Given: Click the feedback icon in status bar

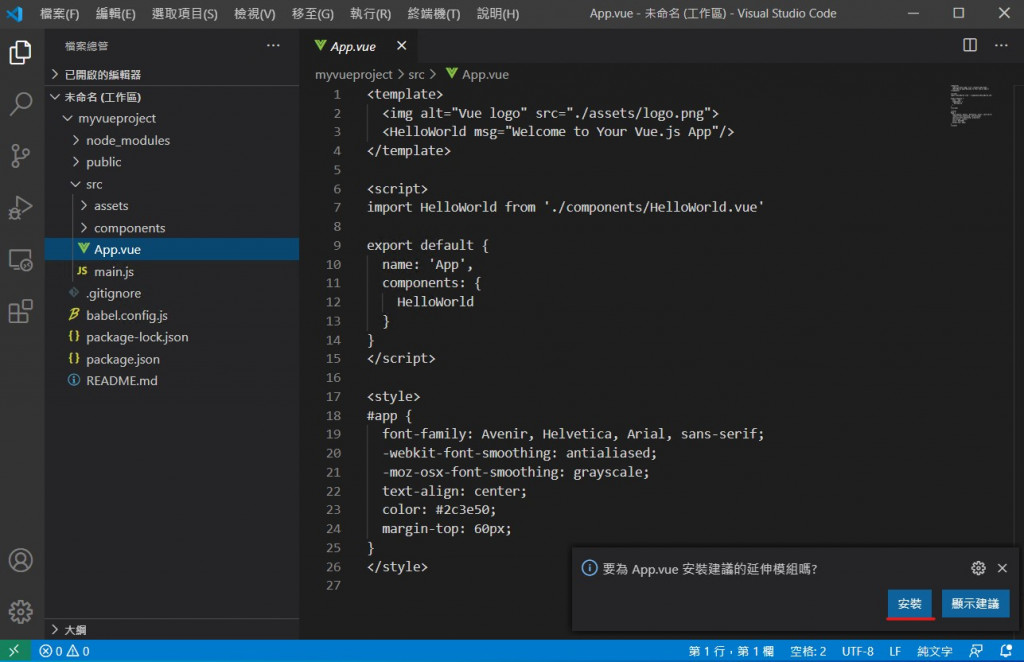Looking at the screenshot, I should coord(976,651).
